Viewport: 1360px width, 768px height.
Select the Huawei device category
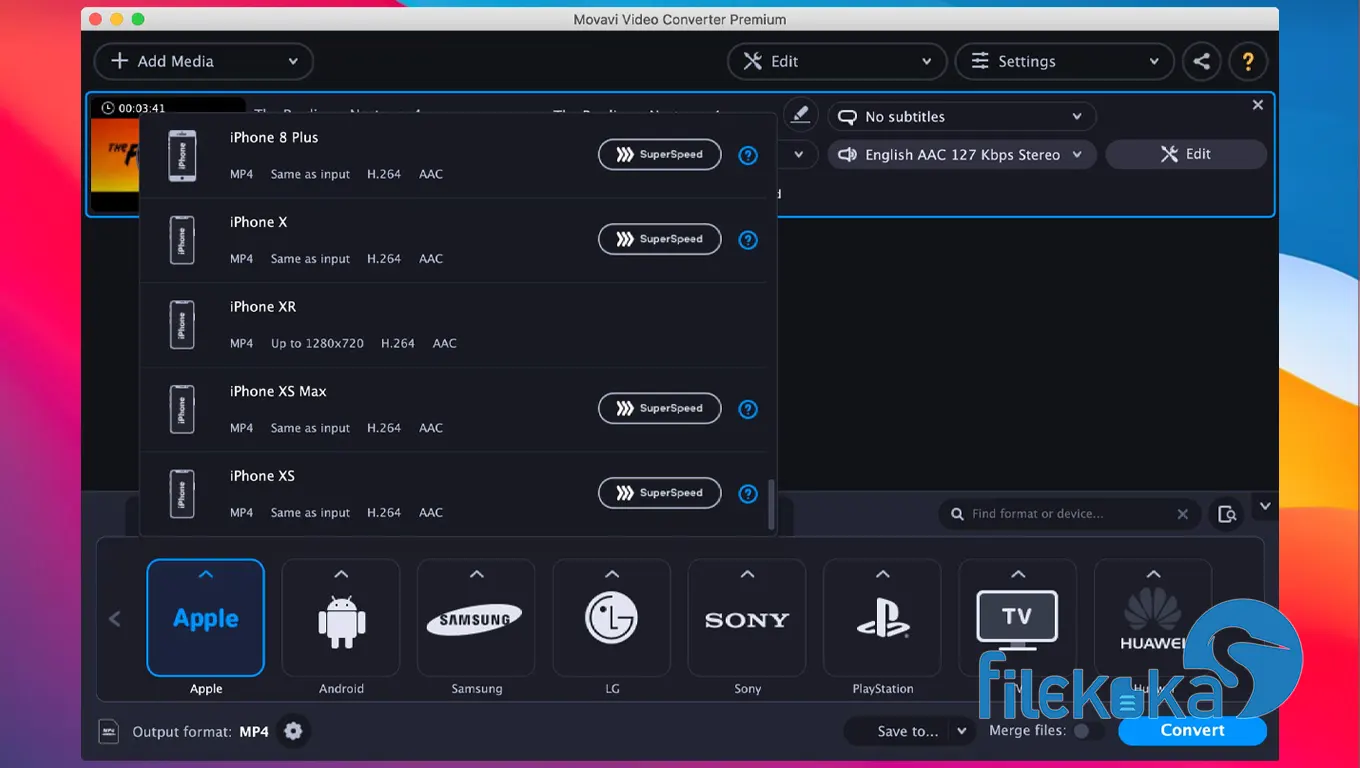(1153, 618)
